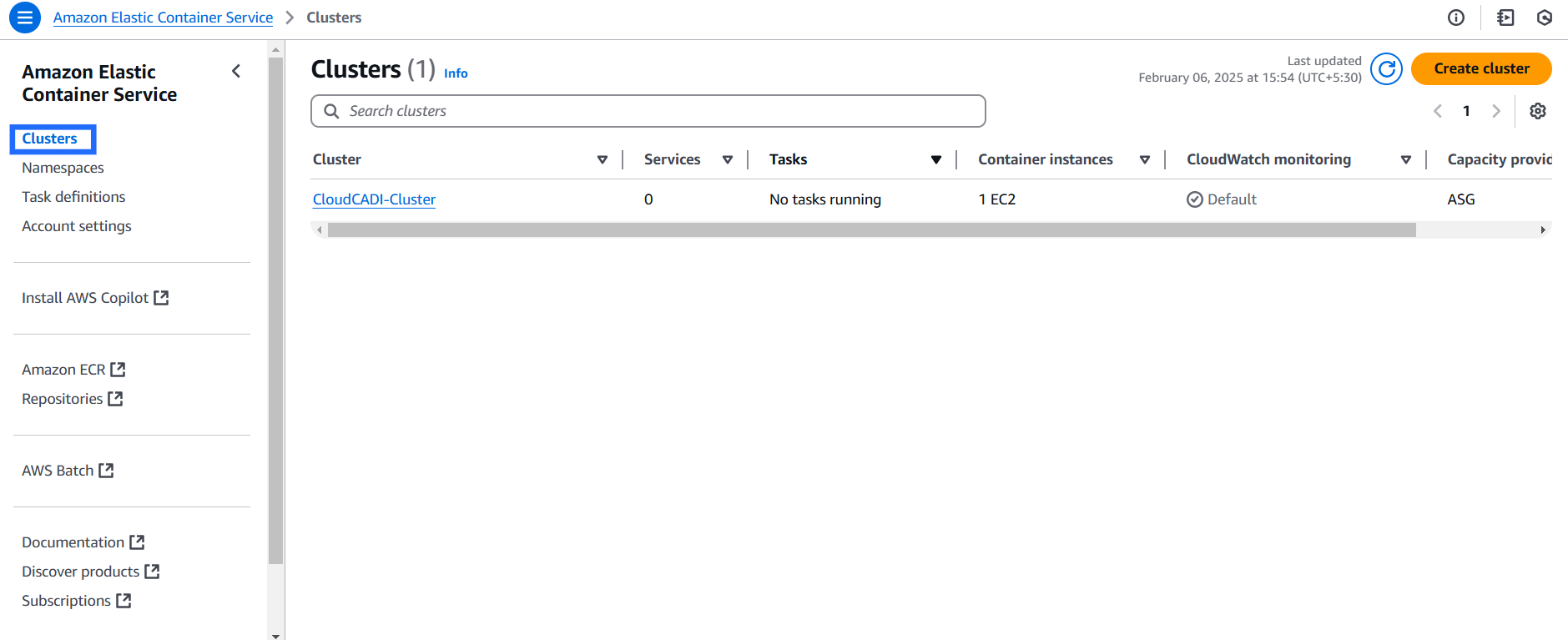Open the hamburger navigation menu icon
Screen dimensions: 1568x640
coord(25,18)
